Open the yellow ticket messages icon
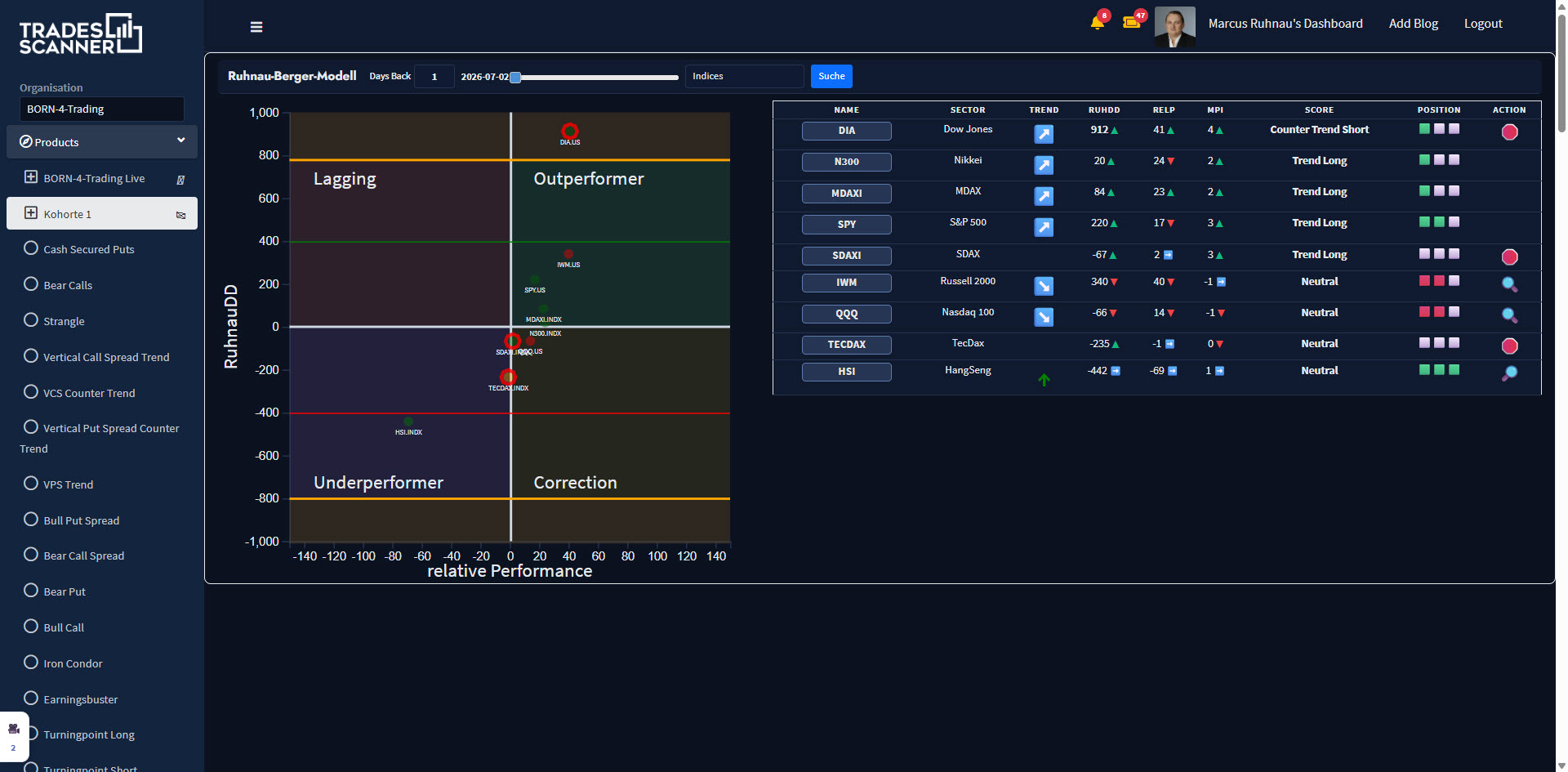1568x772 pixels. tap(1131, 22)
